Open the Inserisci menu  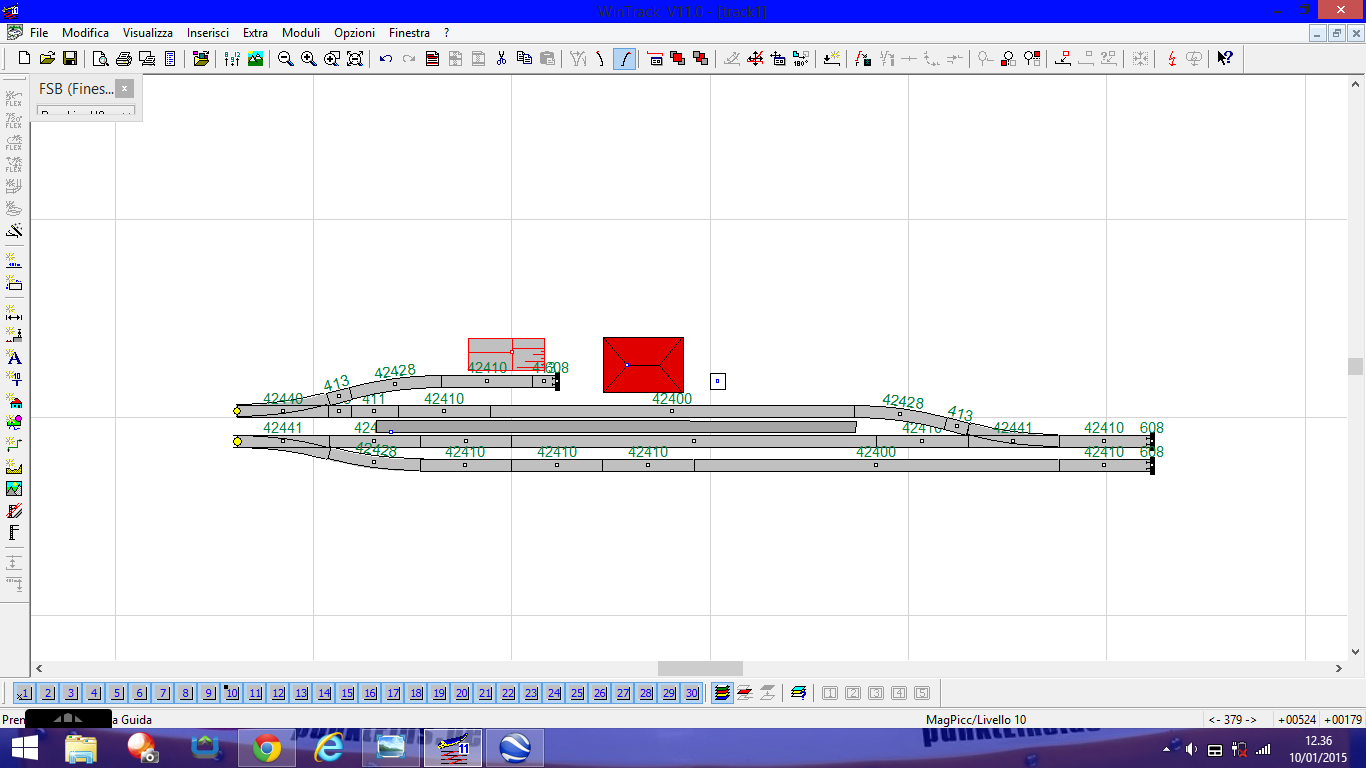208,33
